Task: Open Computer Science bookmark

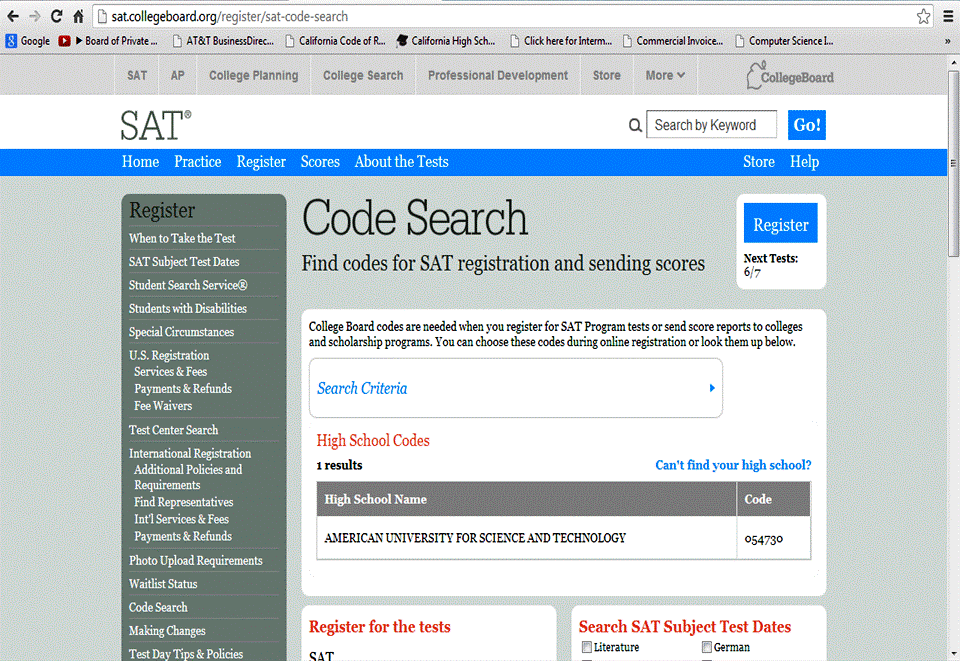Action: [x=784, y=41]
